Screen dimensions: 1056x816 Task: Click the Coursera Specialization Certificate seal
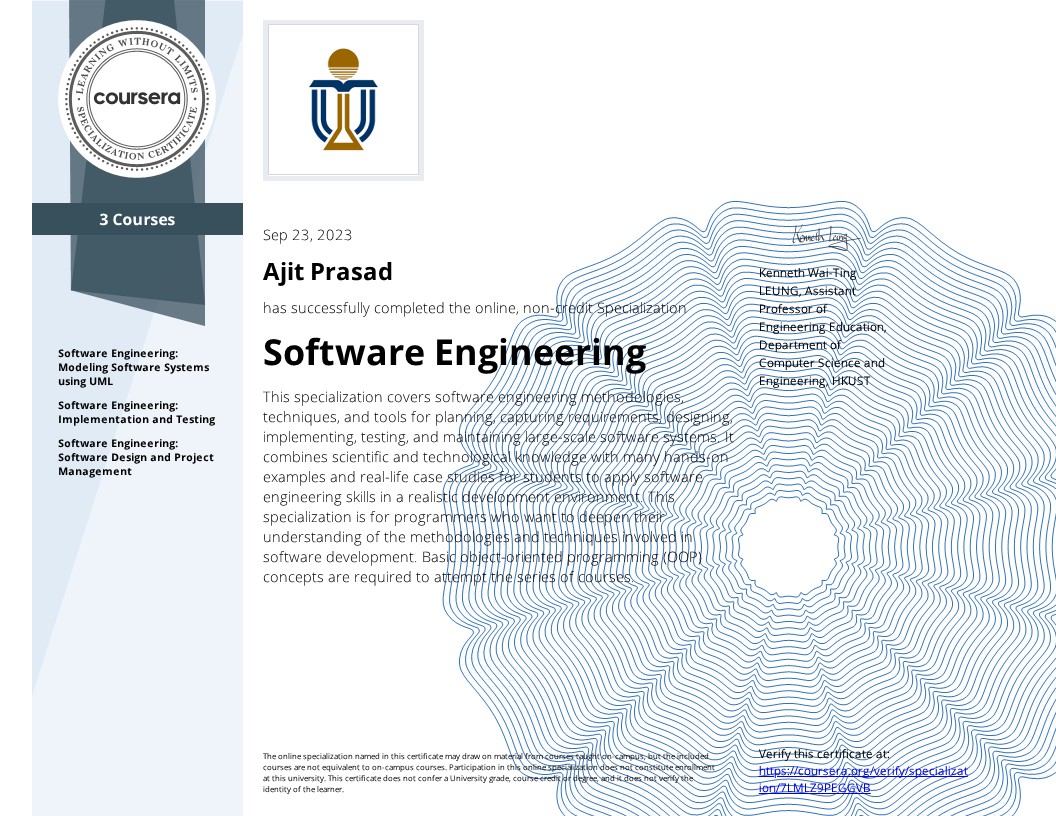[137, 99]
